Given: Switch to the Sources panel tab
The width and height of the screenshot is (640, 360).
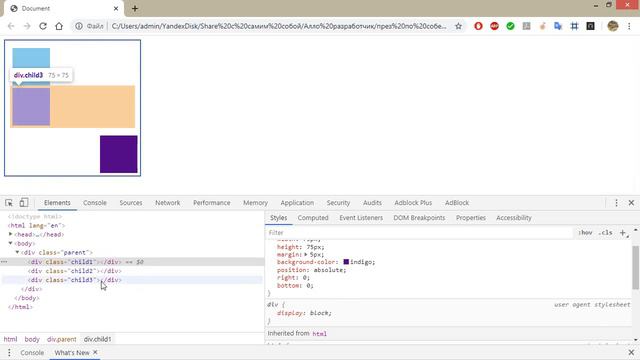Looking at the screenshot, I should pyautogui.click(x=131, y=203).
